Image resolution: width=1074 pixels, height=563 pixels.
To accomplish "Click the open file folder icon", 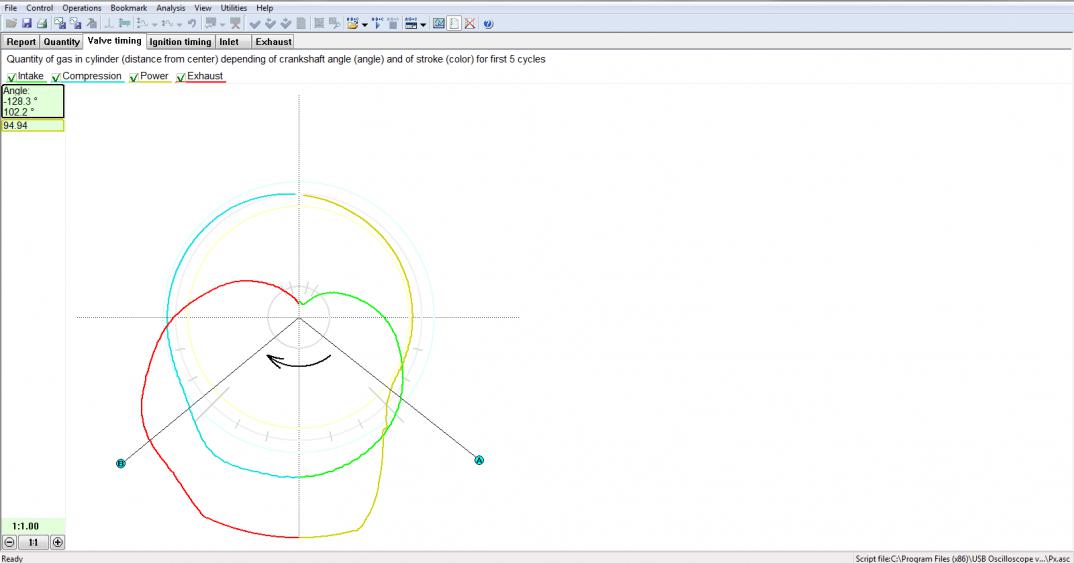I will [10, 23].
